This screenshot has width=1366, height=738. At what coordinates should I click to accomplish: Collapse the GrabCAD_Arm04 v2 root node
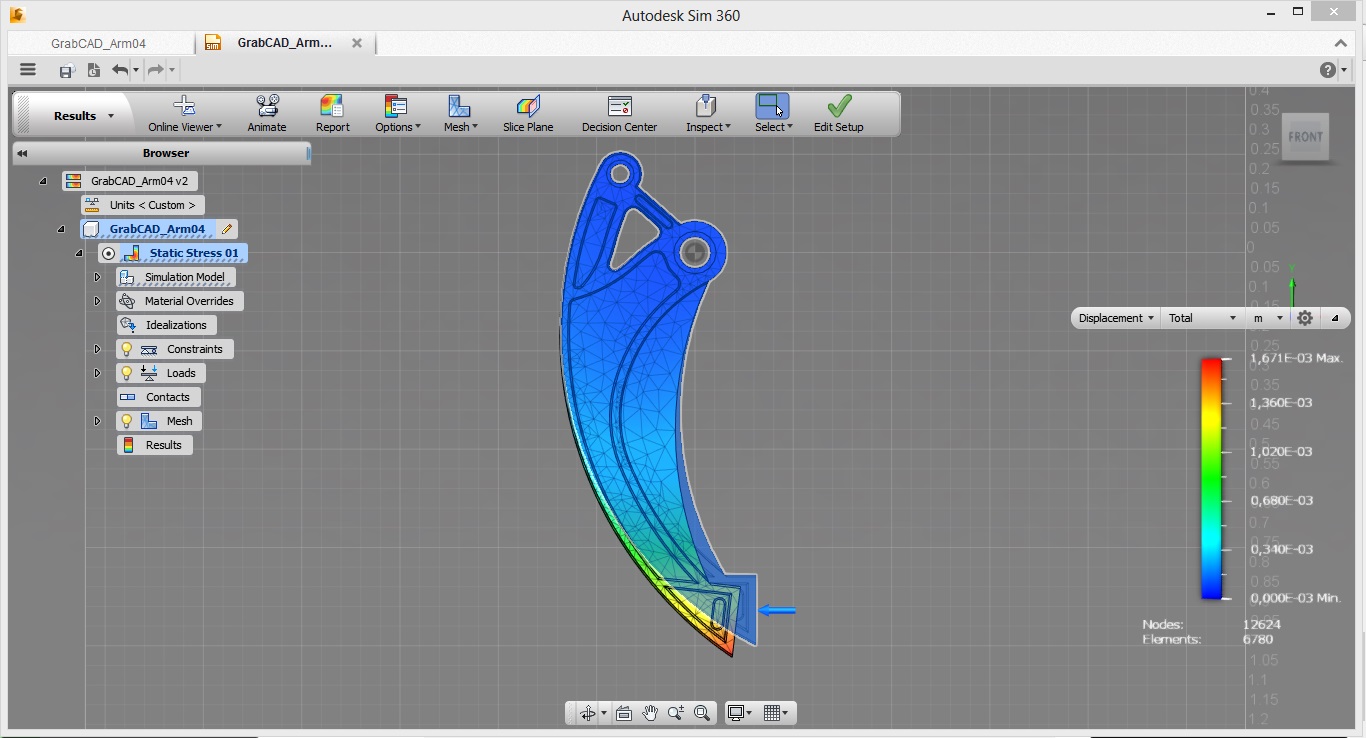pos(43,181)
